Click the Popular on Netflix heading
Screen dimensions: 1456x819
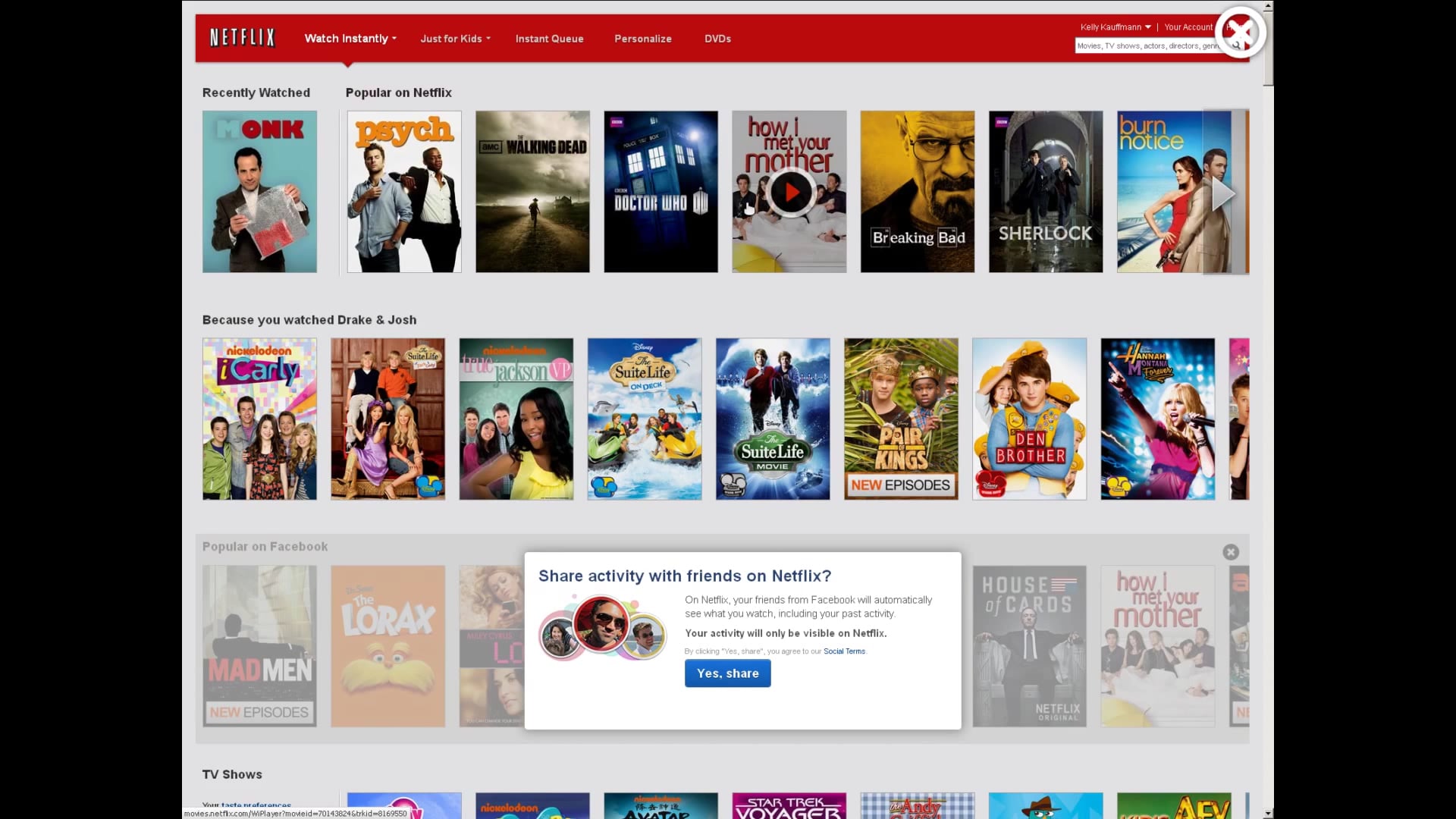(398, 93)
